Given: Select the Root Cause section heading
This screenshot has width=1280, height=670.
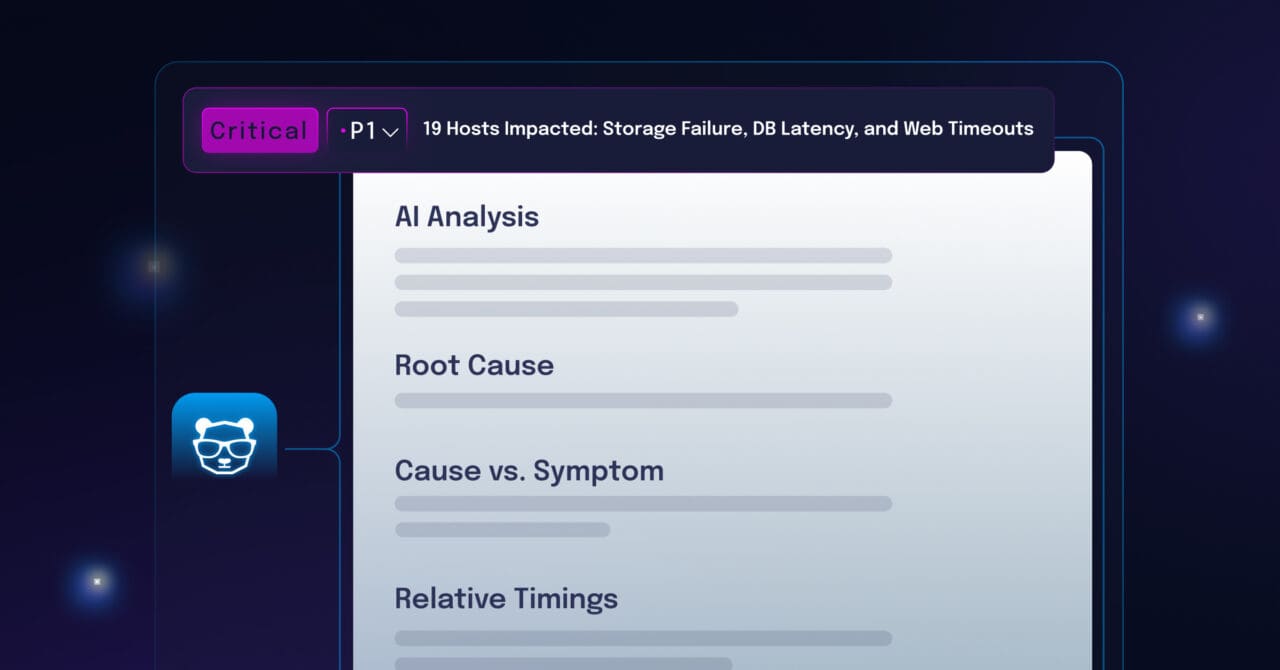Looking at the screenshot, I should (474, 365).
